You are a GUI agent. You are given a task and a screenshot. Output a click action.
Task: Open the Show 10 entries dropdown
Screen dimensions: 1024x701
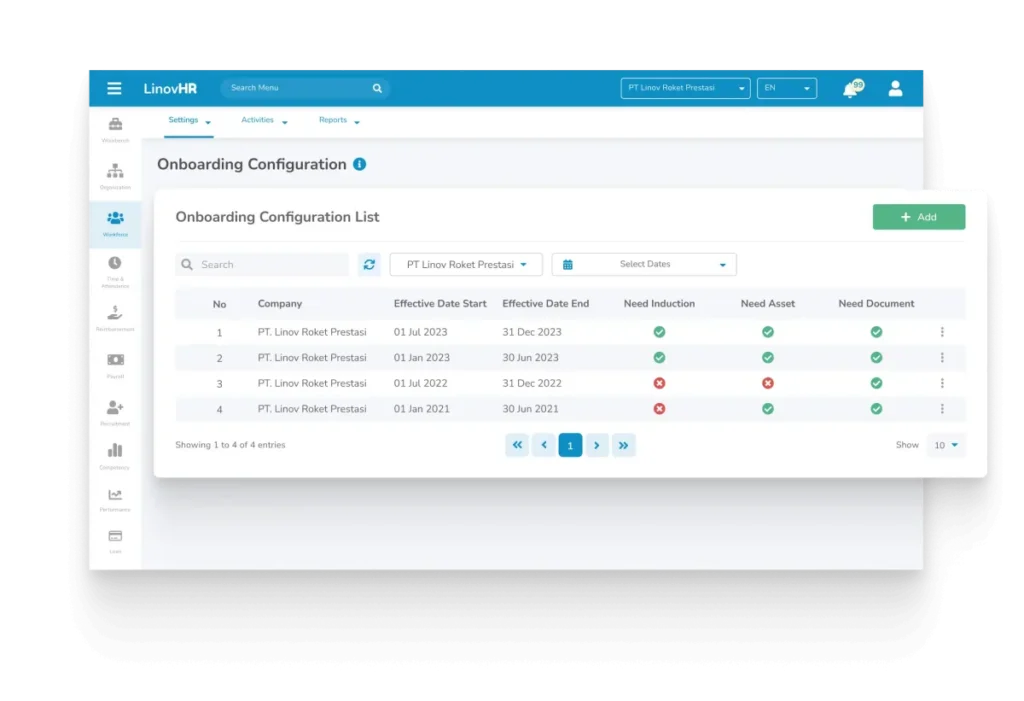[x=946, y=445]
